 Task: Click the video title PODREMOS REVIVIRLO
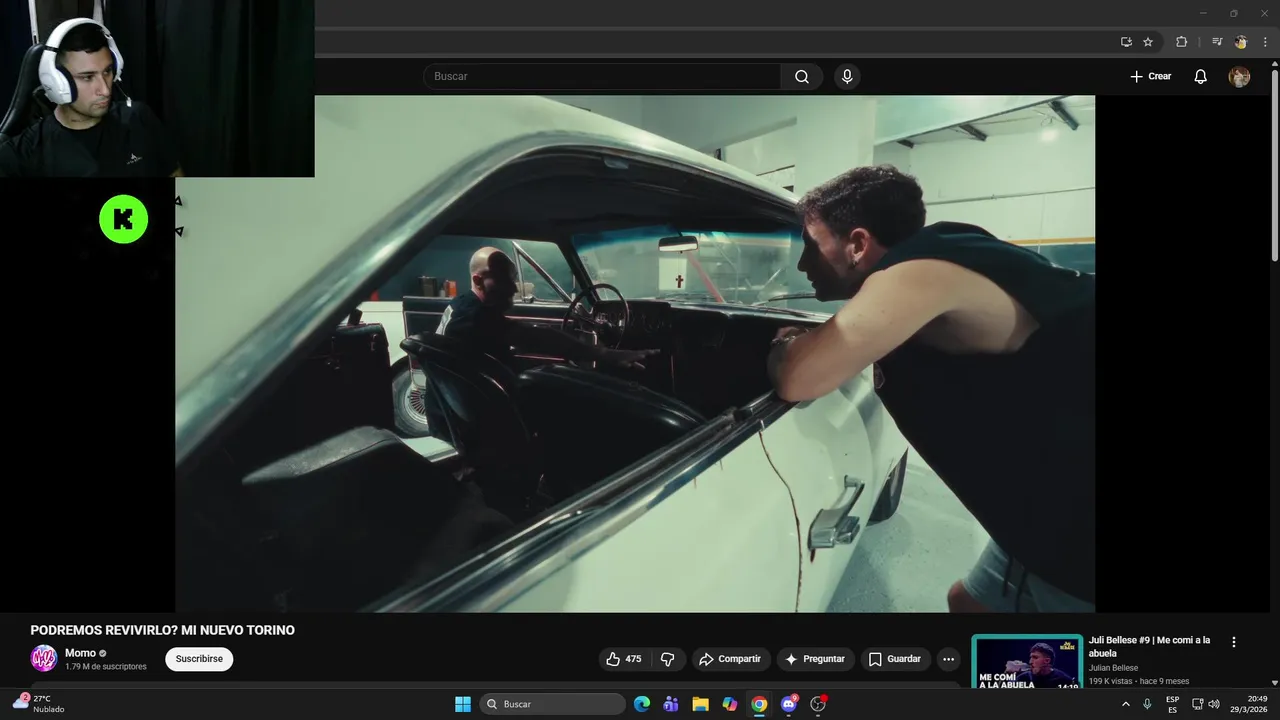coord(163,630)
